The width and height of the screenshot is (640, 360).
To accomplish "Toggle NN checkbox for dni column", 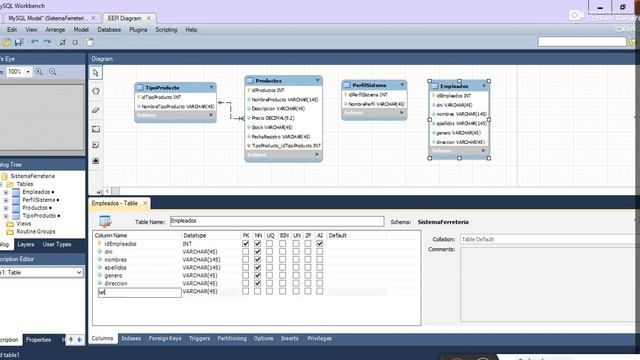I will [258, 252].
